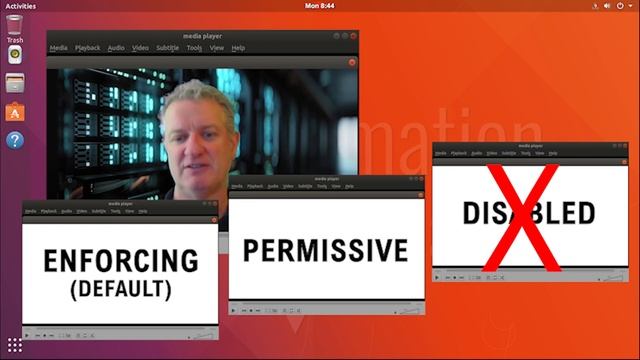Image resolution: width=640 pixels, height=360 pixels.
Task: Click main media player title bar
Action: (x=202, y=36)
